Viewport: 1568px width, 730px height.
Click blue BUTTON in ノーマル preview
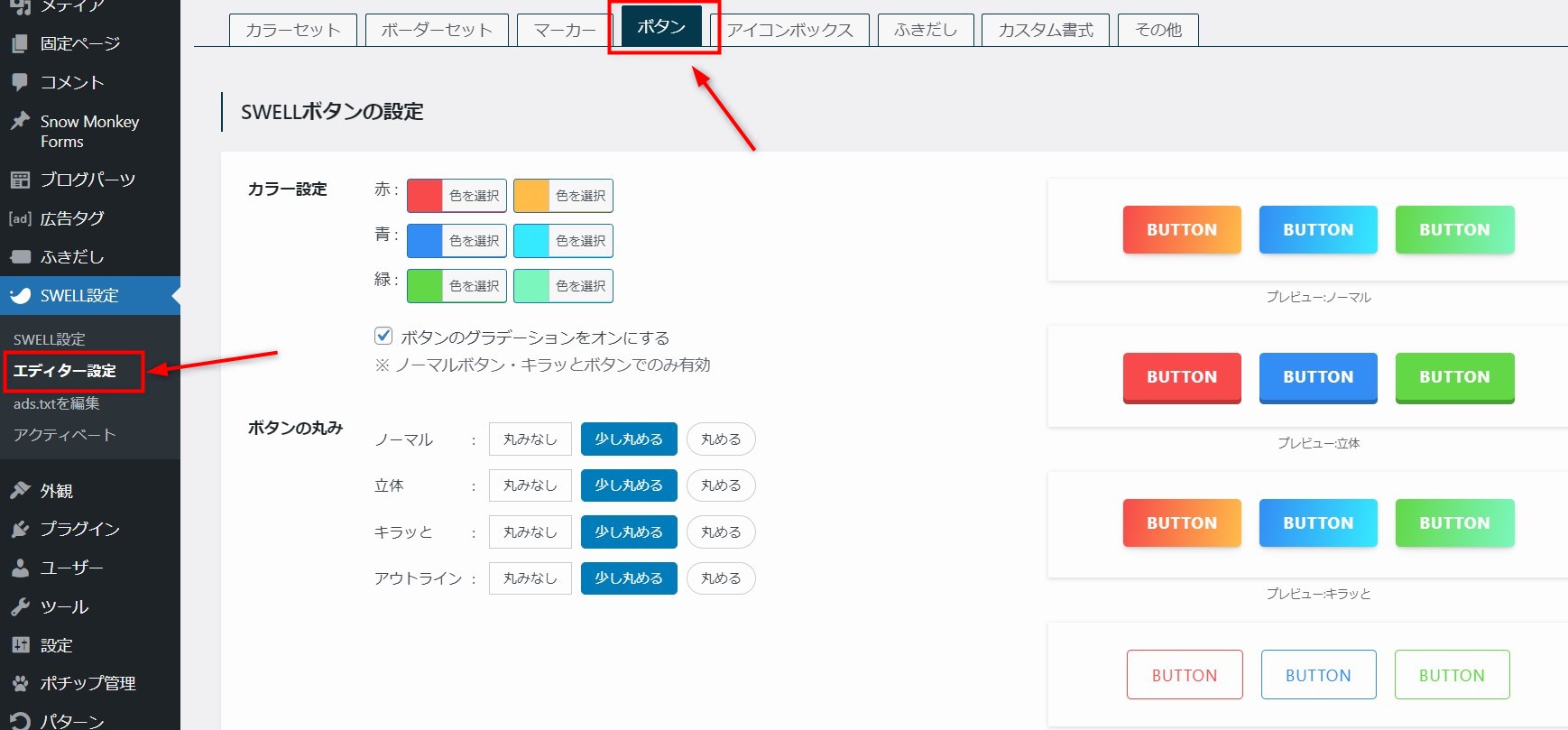[1318, 229]
